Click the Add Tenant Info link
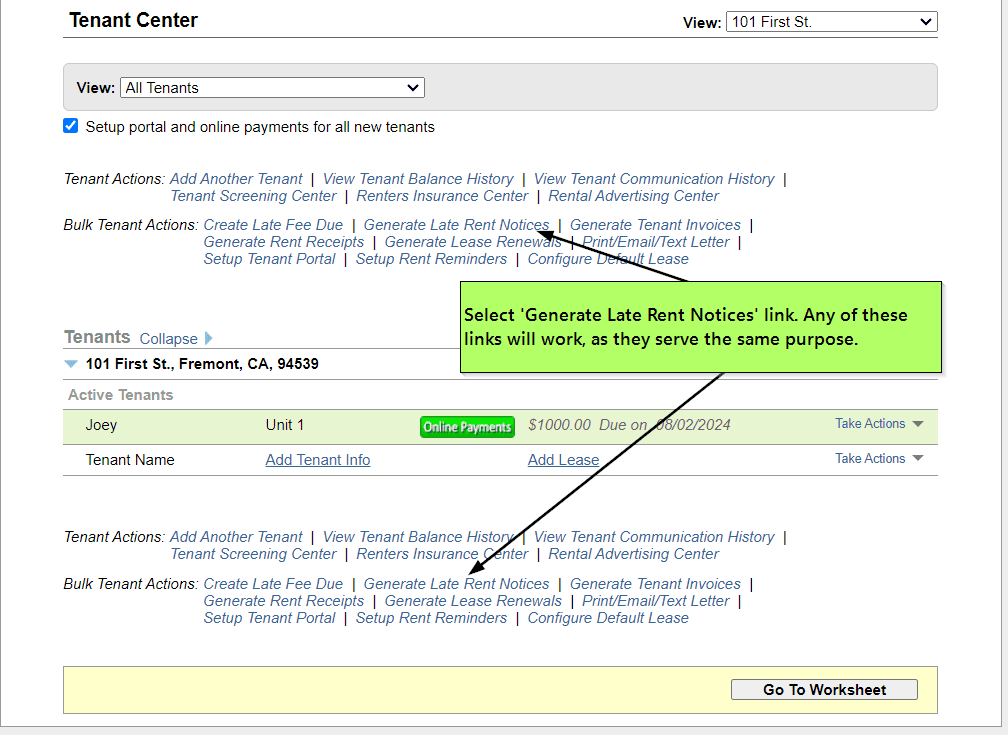 point(318,460)
